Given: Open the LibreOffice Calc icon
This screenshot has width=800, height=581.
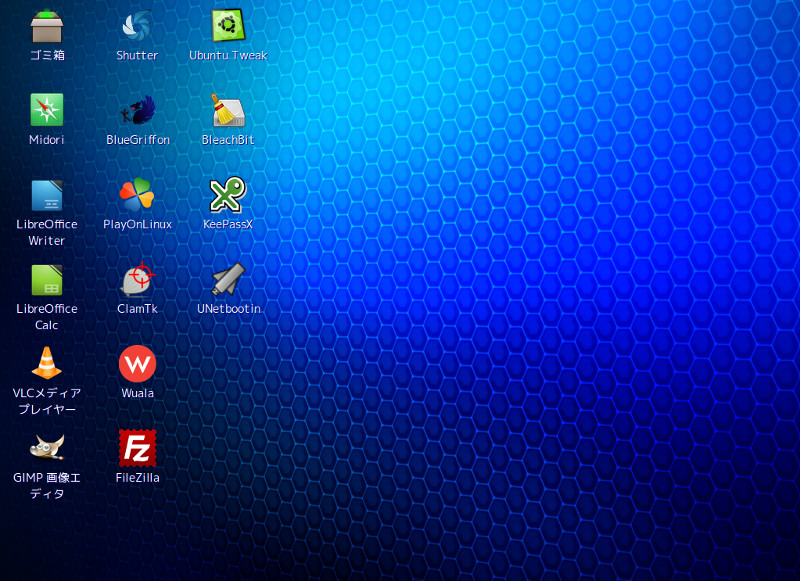Looking at the screenshot, I should pos(46,280).
